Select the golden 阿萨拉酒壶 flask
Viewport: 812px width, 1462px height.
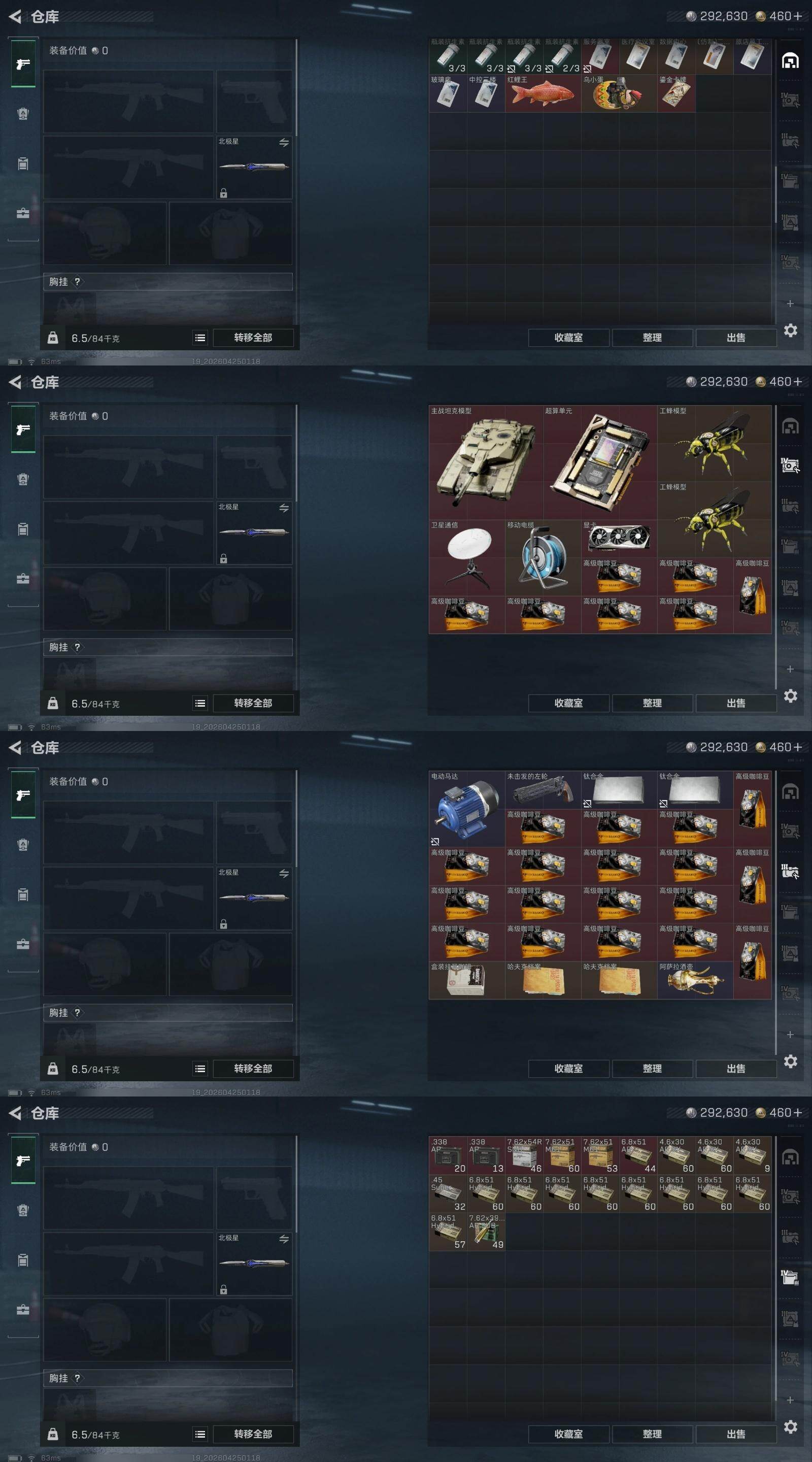point(695,980)
